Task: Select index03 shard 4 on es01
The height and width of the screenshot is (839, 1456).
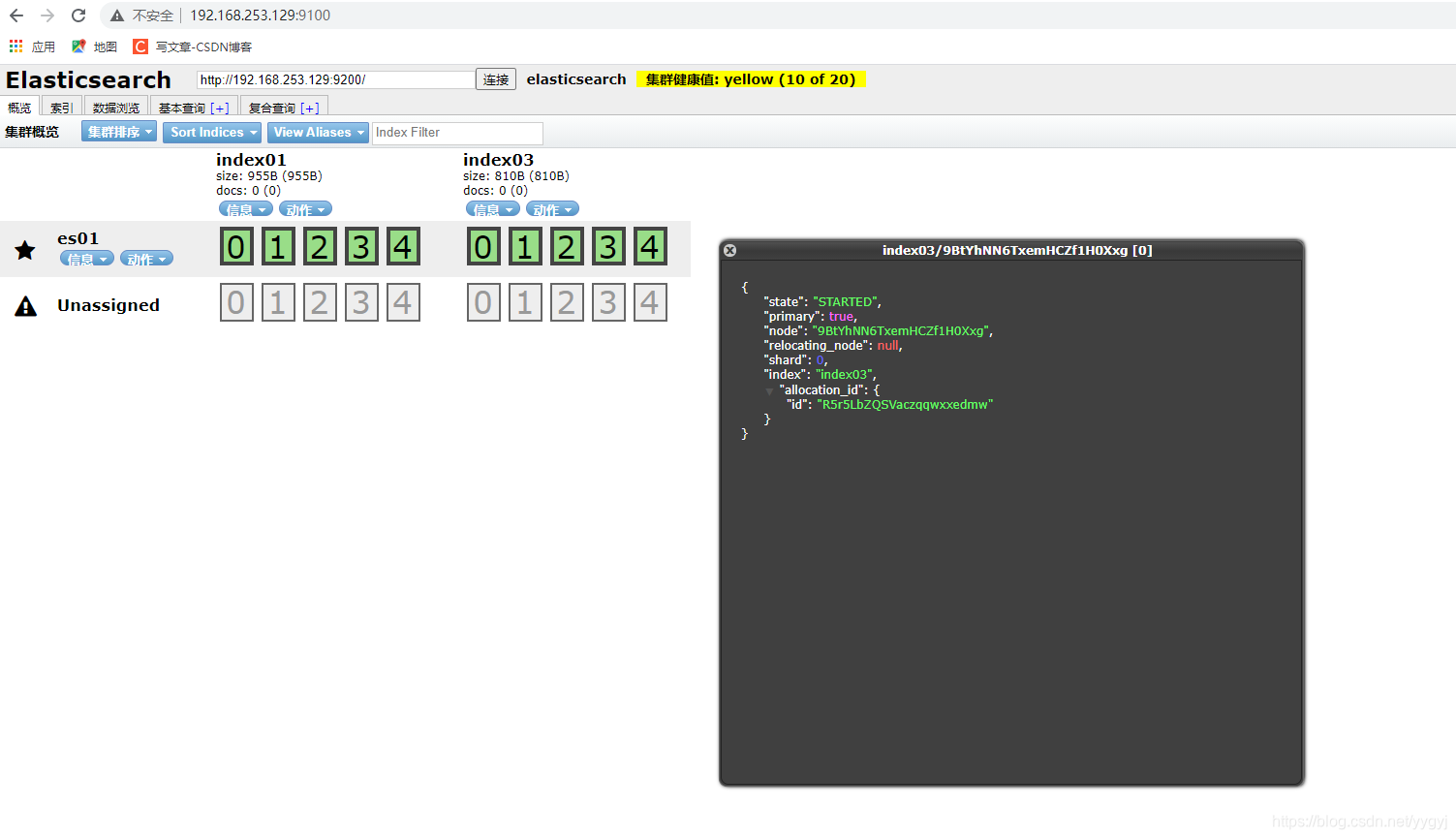Action: [650, 247]
